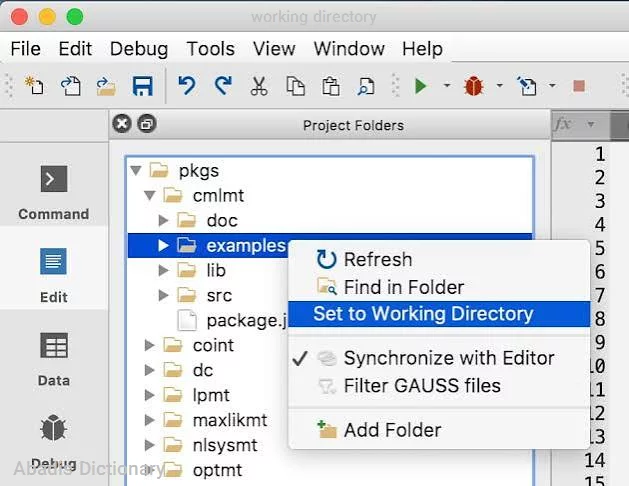The width and height of the screenshot is (629, 486).
Task: Open the View menu
Action: (274, 49)
